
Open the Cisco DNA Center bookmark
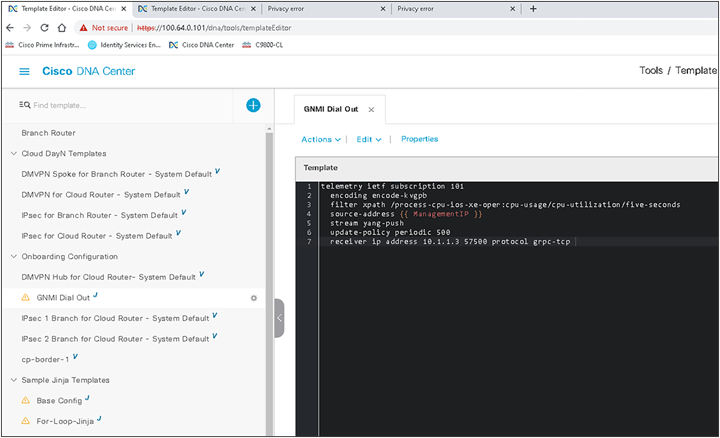click(201, 45)
